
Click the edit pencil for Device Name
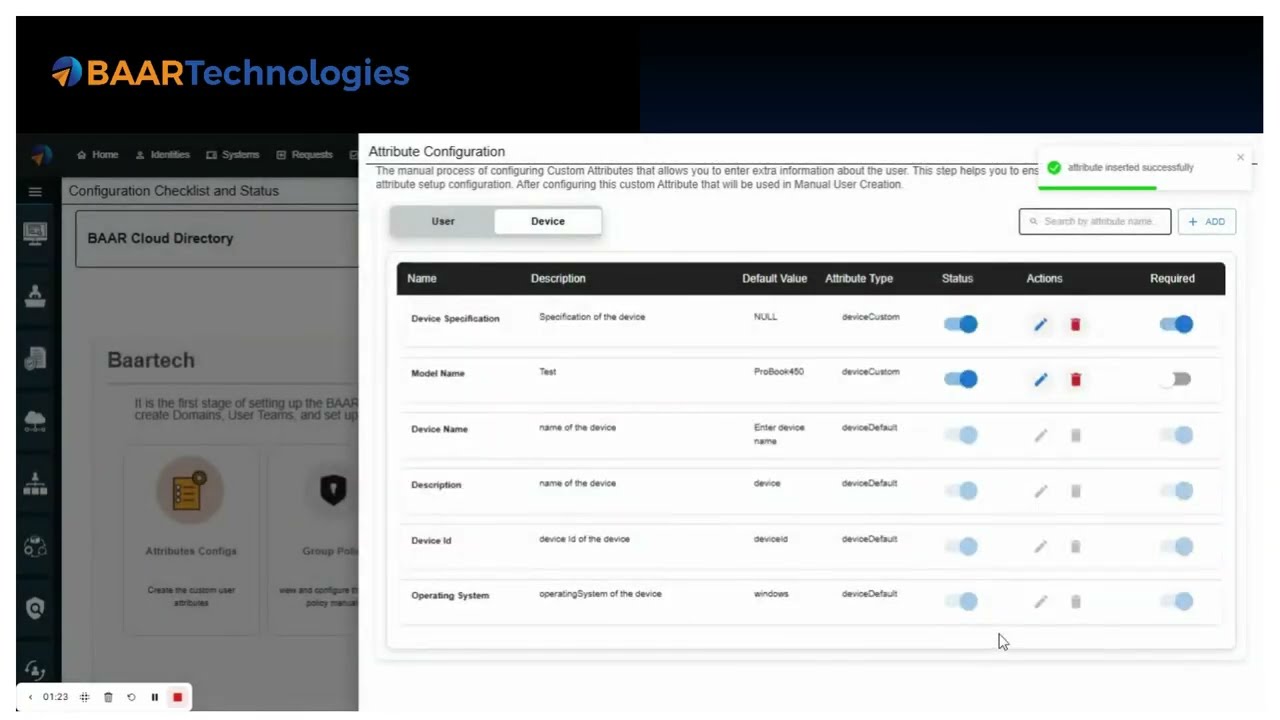pyautogui.click(x=1041, y=436)
